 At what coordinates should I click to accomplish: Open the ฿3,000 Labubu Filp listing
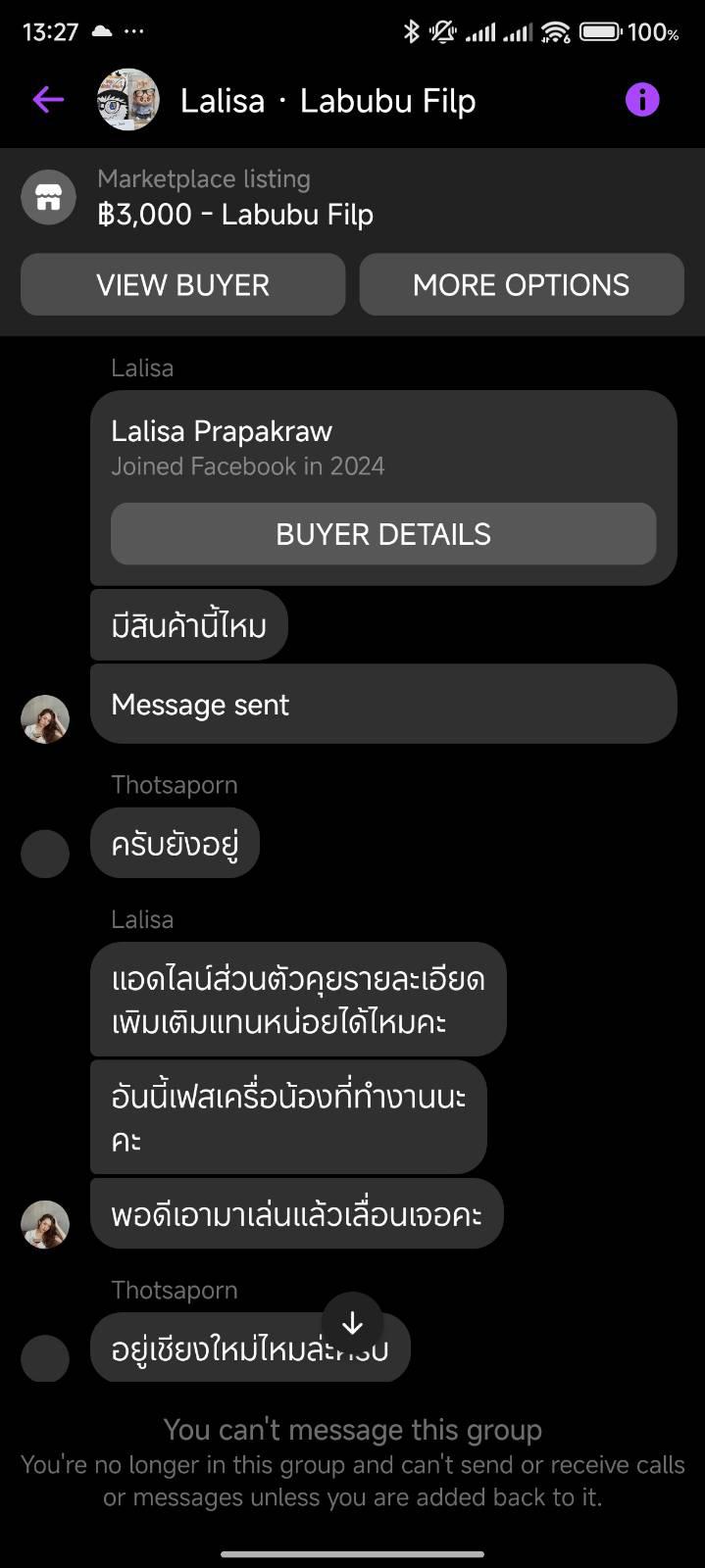pos(235,214)
